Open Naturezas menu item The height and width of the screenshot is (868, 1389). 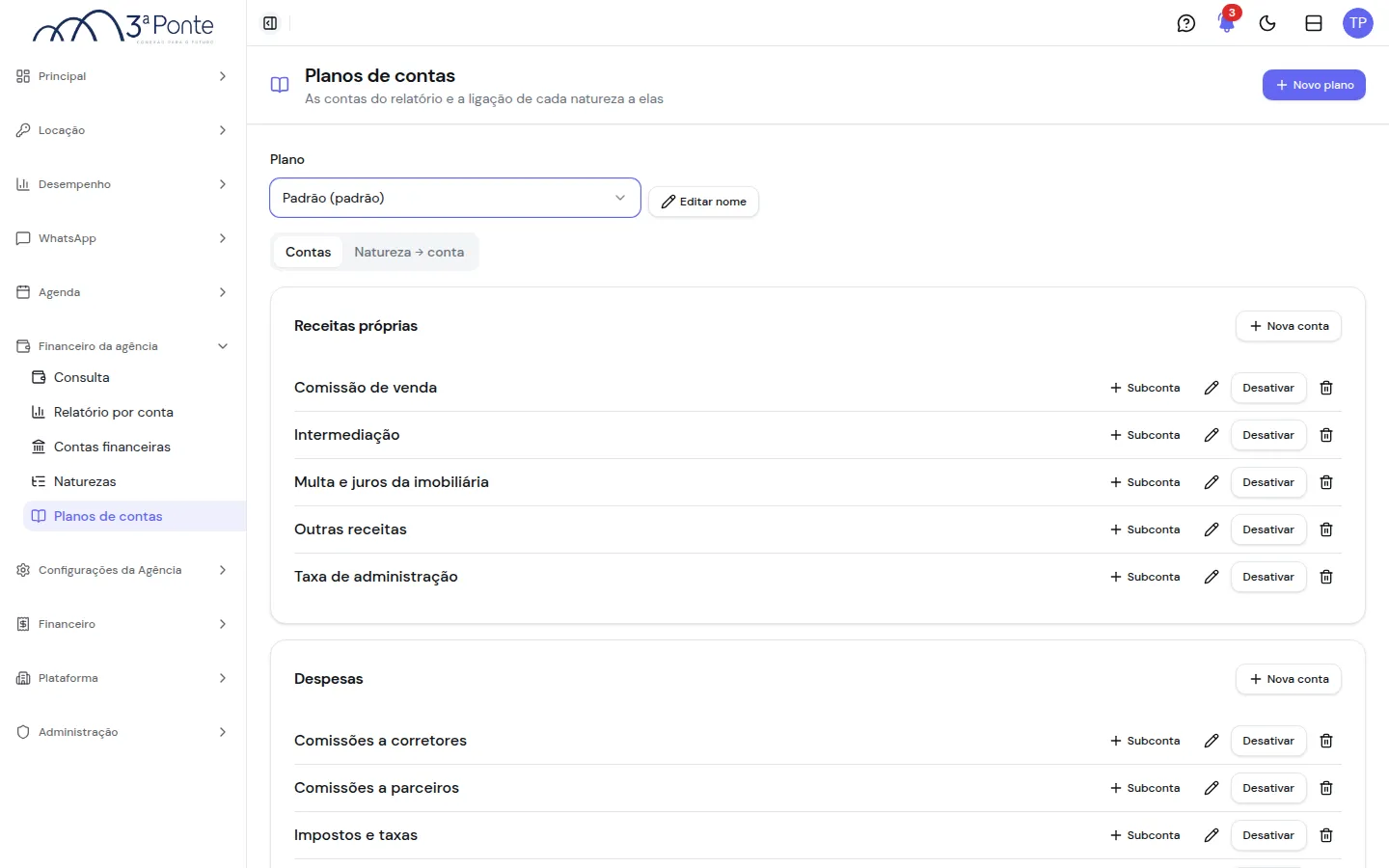tap(134, 481)
